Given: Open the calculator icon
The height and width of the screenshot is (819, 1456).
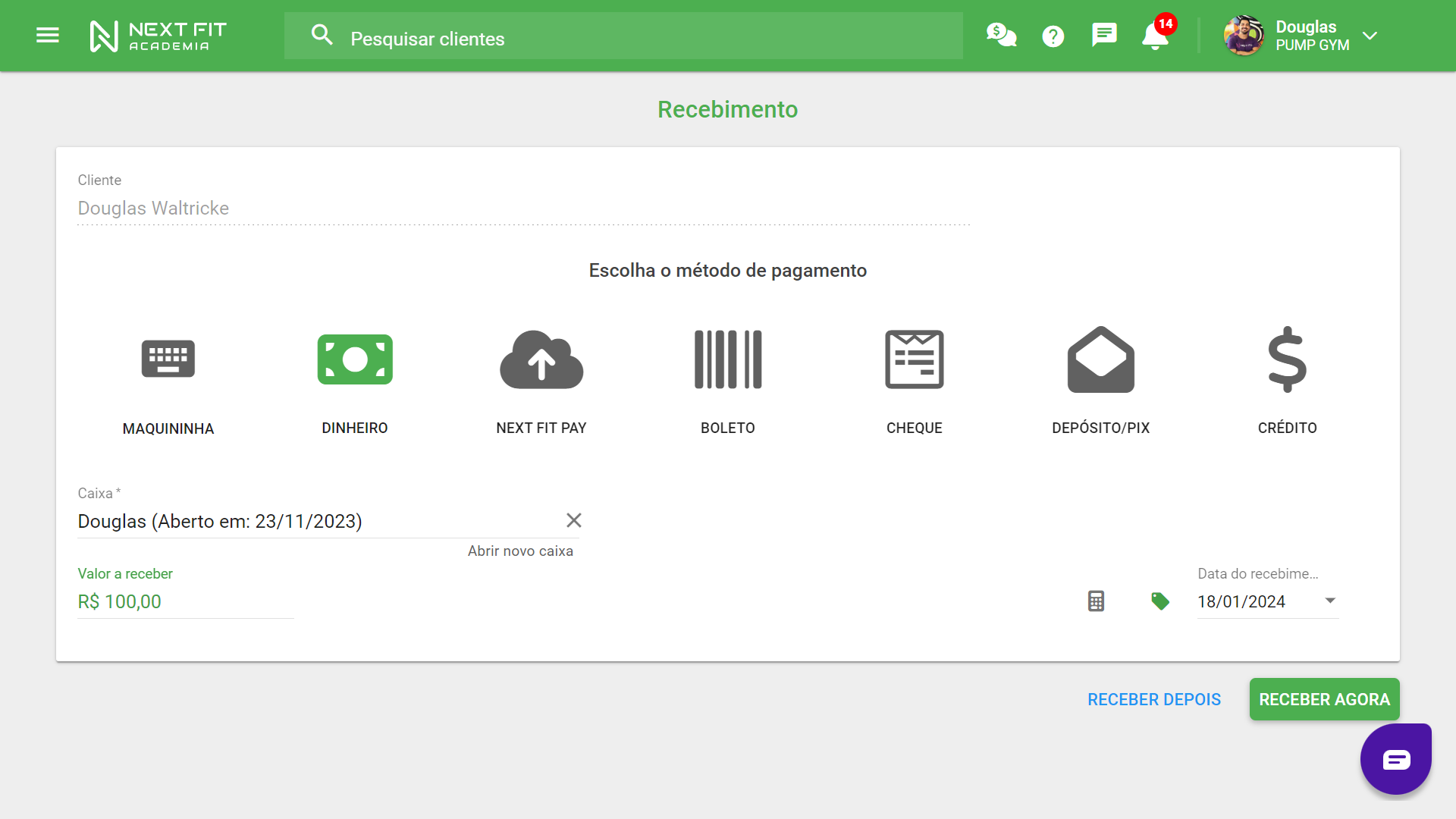Looking at the screenshot, I should tap(1096, 601).
